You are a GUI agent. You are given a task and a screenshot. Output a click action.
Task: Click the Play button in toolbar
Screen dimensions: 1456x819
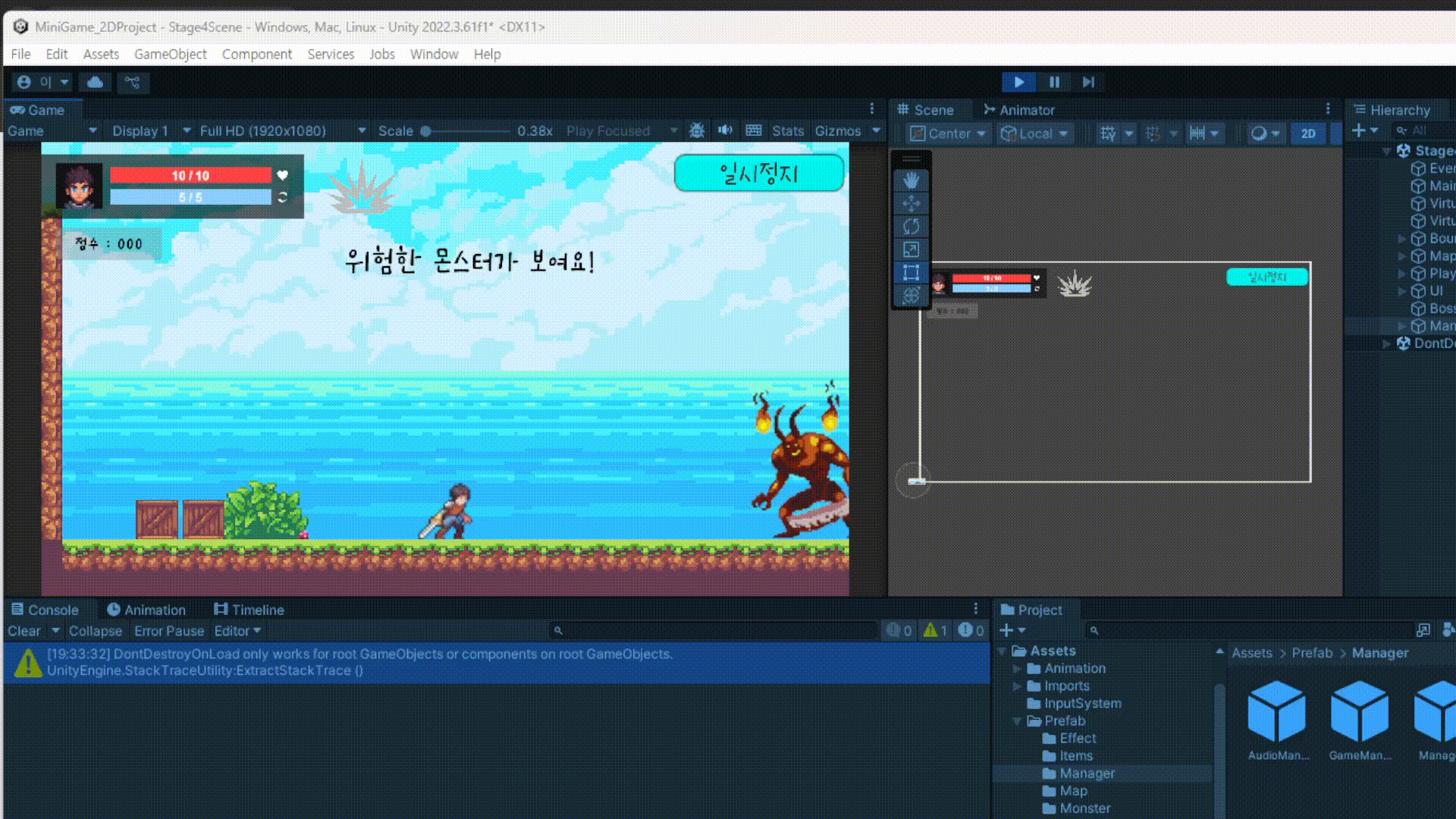[1018, 82]
